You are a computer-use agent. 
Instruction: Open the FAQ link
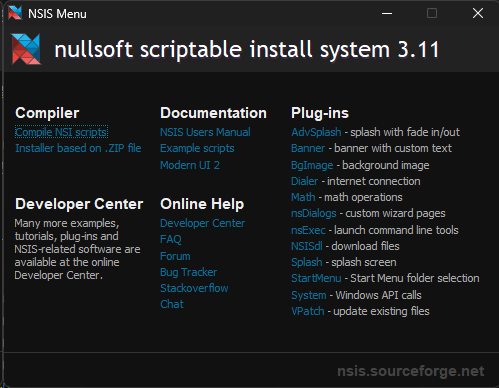[171, 239]
